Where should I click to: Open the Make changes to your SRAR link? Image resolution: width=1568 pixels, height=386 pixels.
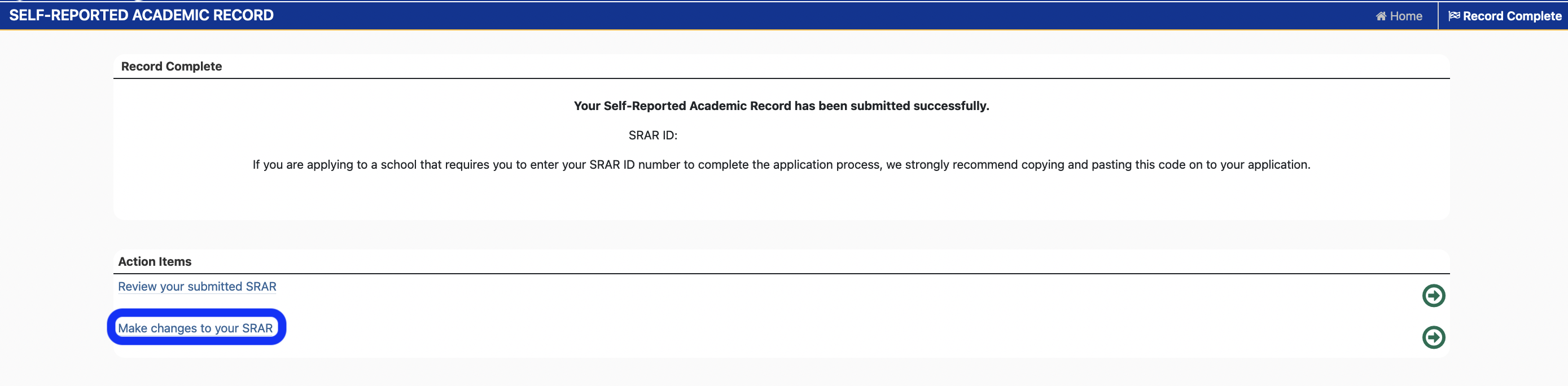[x=195, y=328]
